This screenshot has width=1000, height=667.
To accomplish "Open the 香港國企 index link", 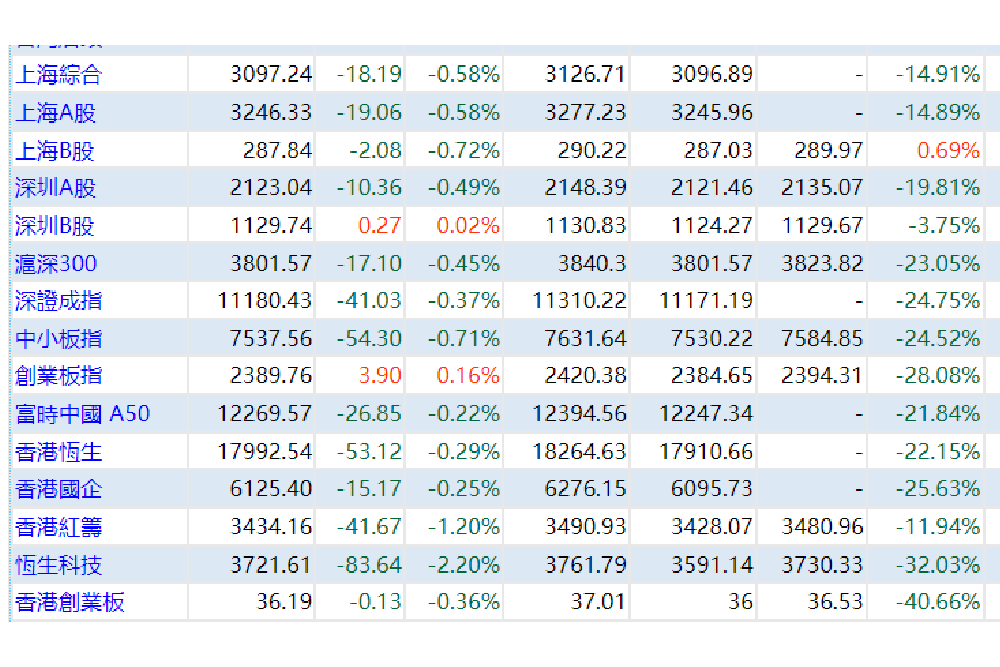I will tap(59, 489).
